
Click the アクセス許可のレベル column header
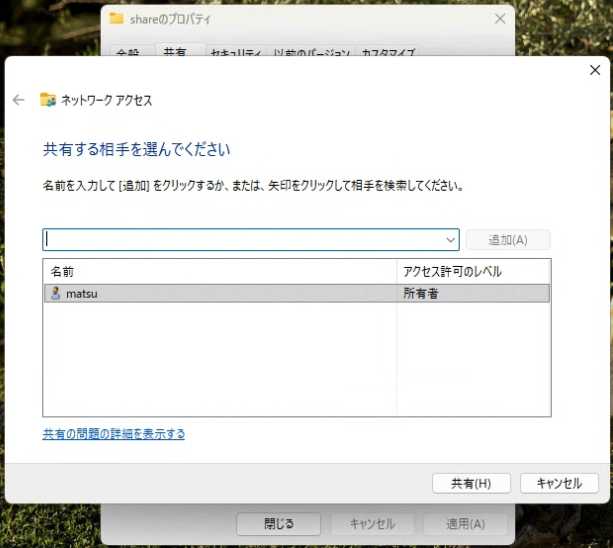(473, 271)
